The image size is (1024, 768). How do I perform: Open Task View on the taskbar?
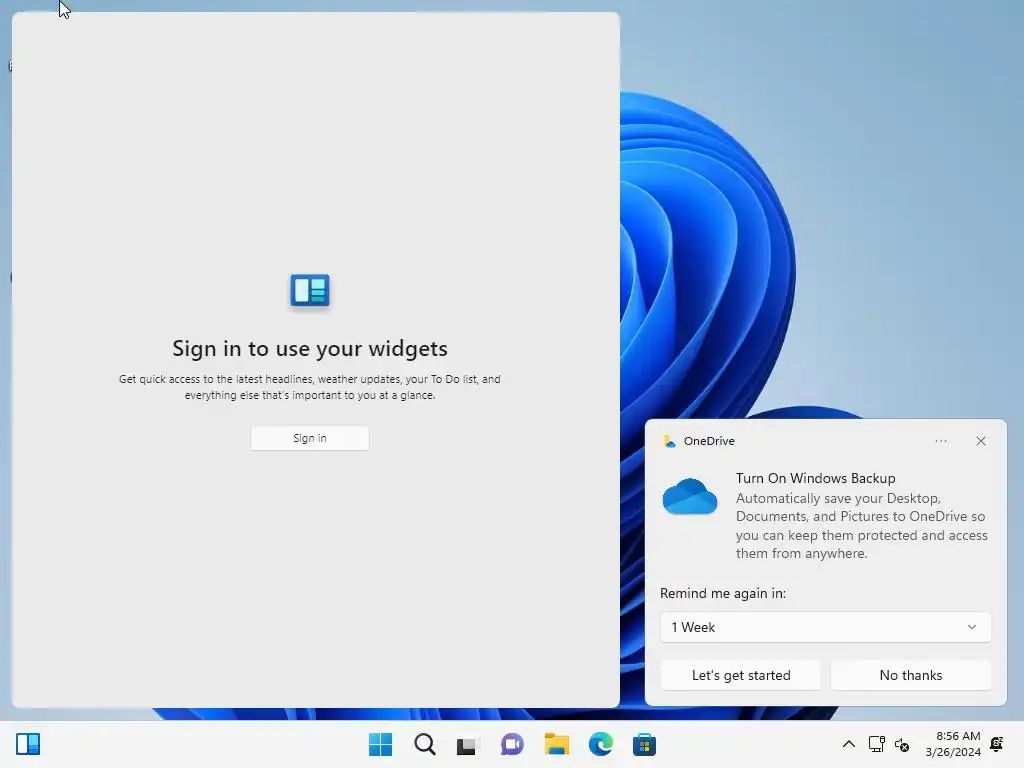point(468,744)
